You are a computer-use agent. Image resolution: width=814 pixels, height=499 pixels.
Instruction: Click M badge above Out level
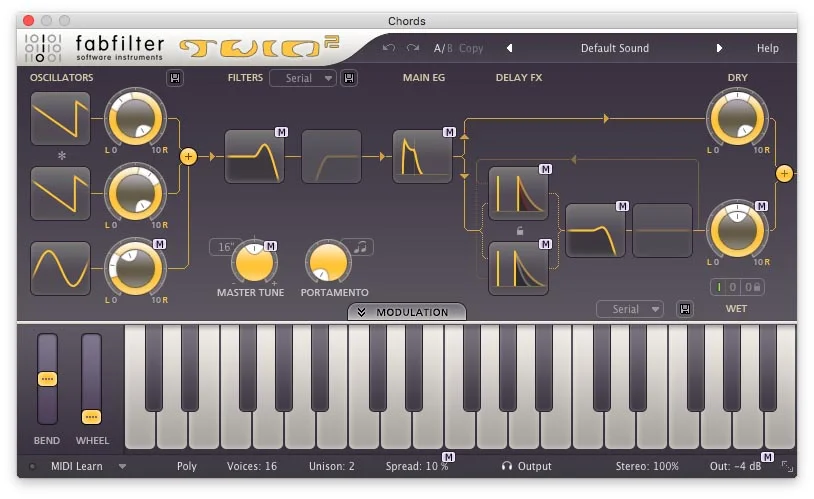tap(767, 457)
